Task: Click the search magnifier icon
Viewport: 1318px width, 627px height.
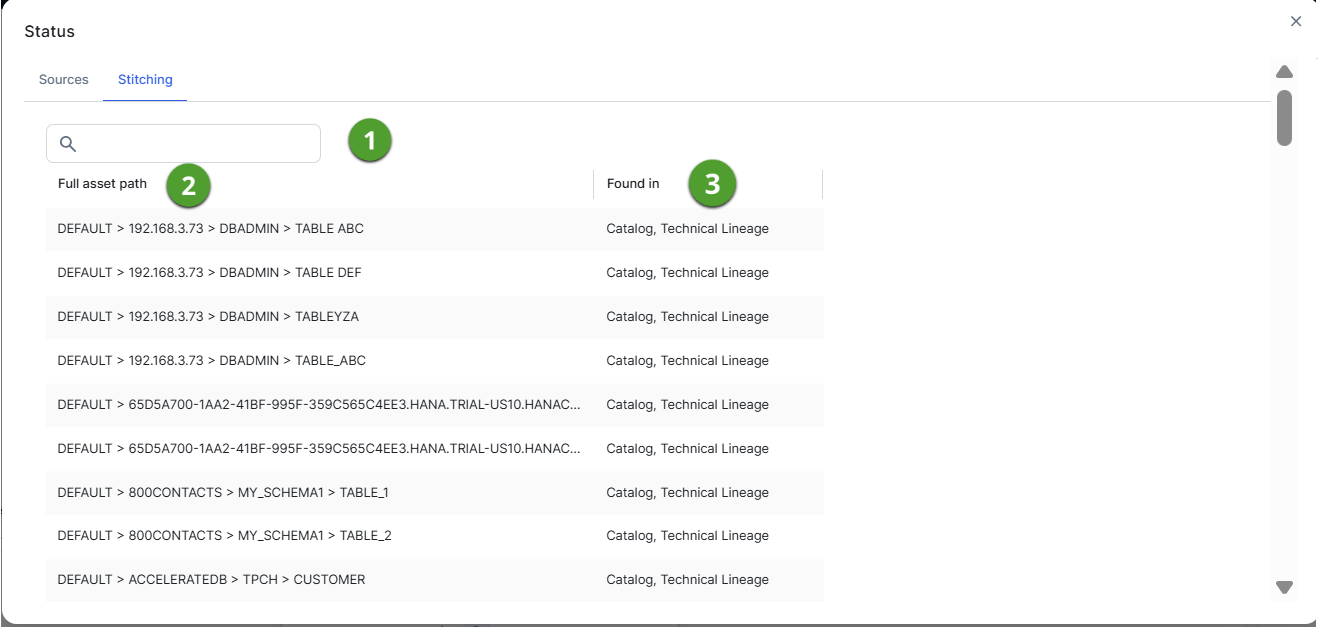Action: (68, 144)
